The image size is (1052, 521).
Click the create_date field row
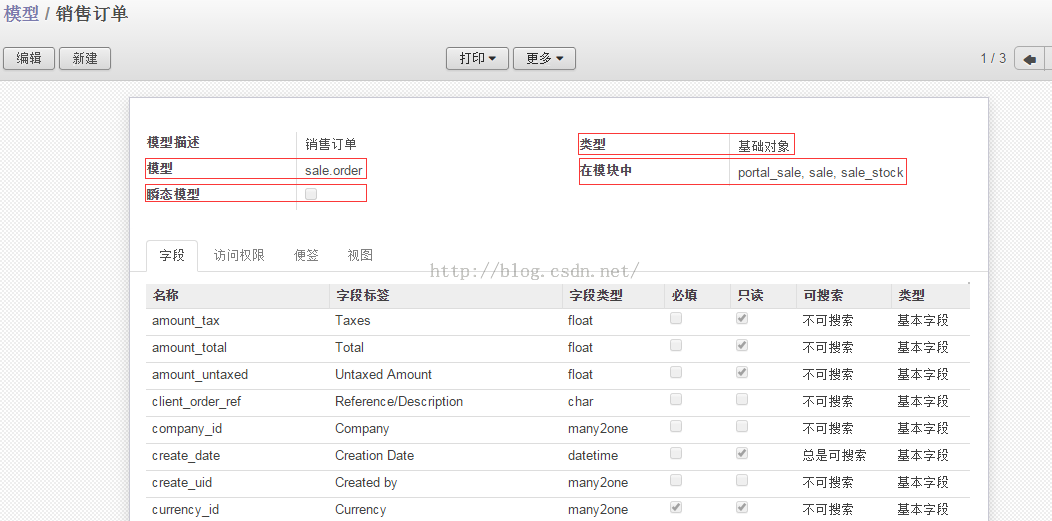pyautogui.click(x=186, y=455)
